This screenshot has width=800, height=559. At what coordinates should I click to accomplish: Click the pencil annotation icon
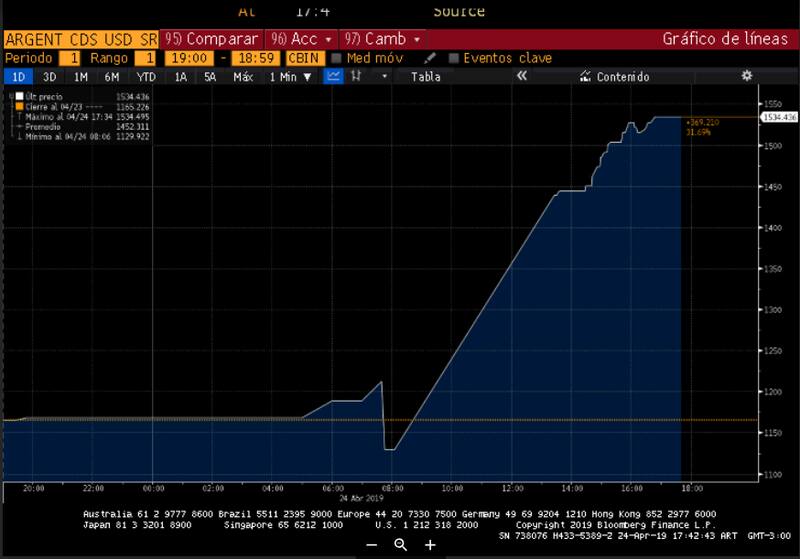click(431, 58)
